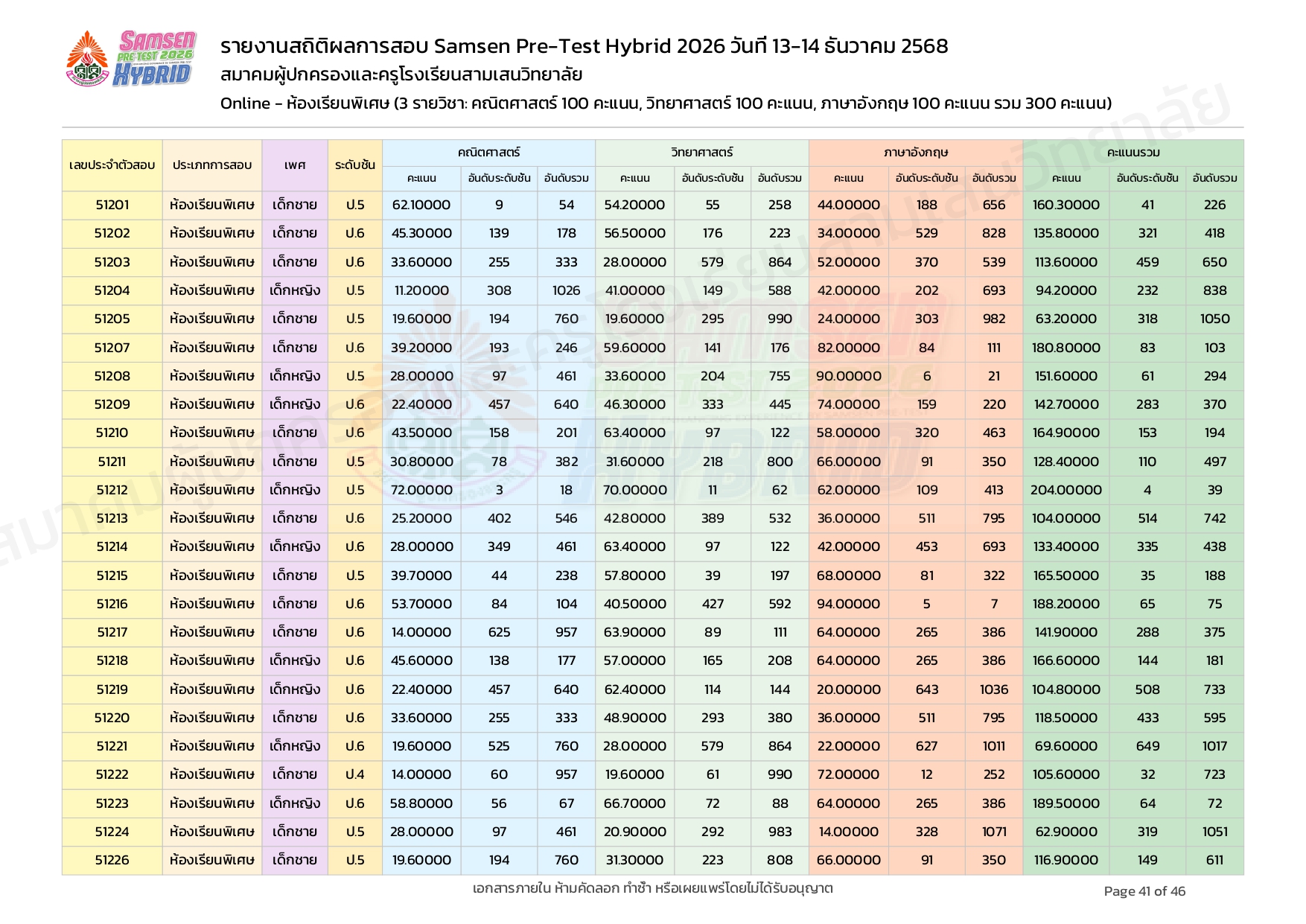
Task: Select the วิทยาศาสตร์ group header
Action: (x=701, y=152)
